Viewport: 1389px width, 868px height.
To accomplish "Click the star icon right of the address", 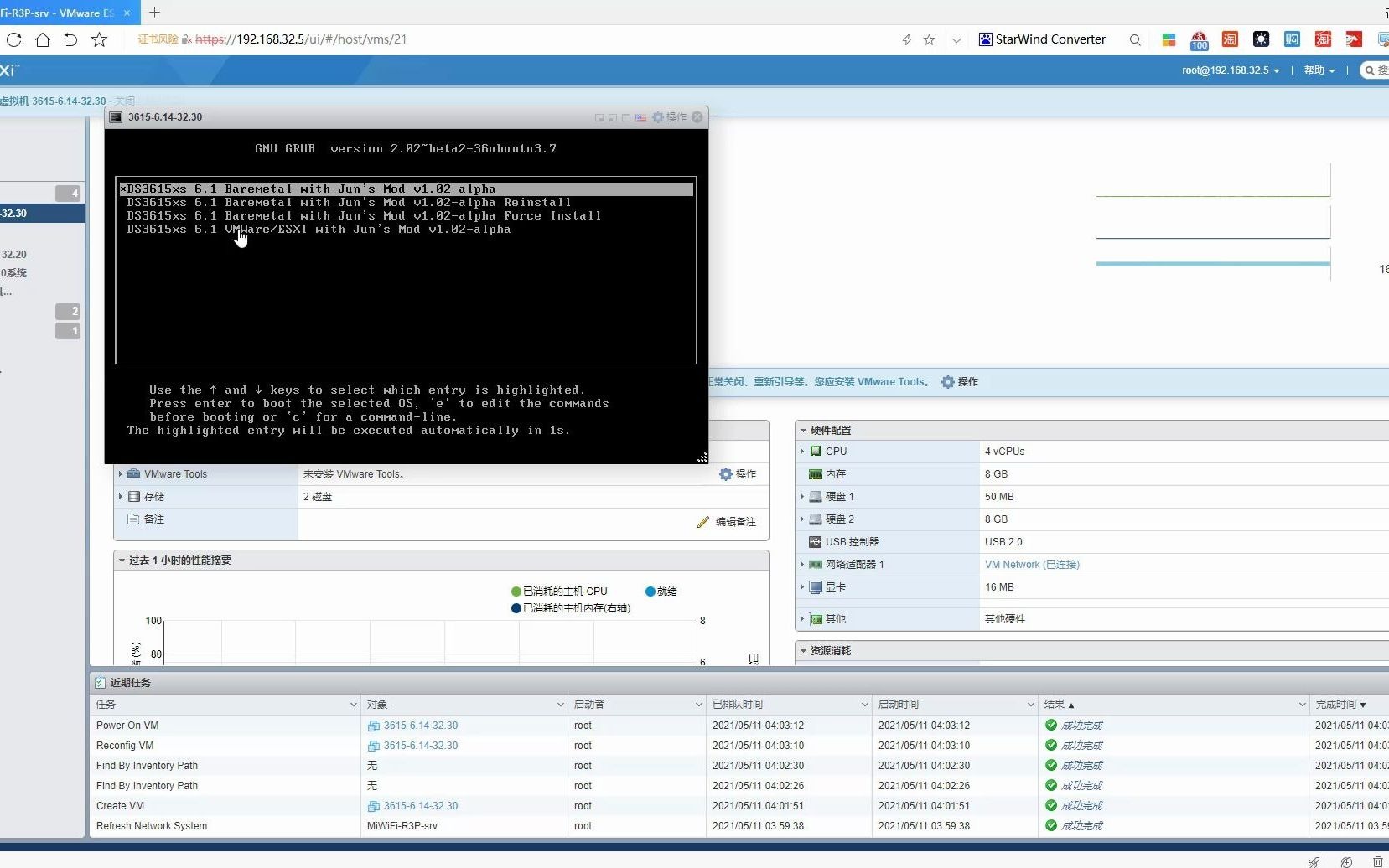I will [x=929, y=39].
